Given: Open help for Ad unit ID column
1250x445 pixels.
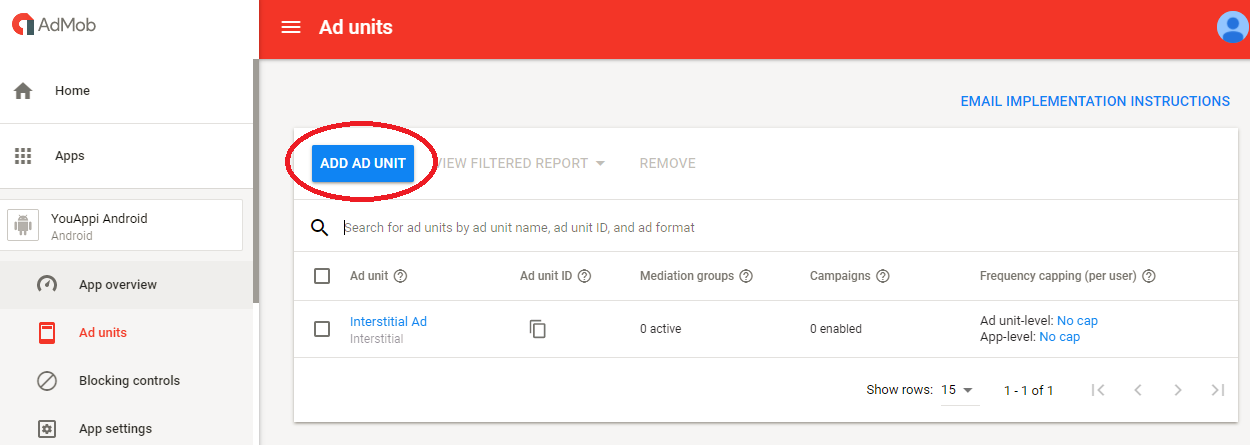Looking at the screenshot, I should click(585, 276).
